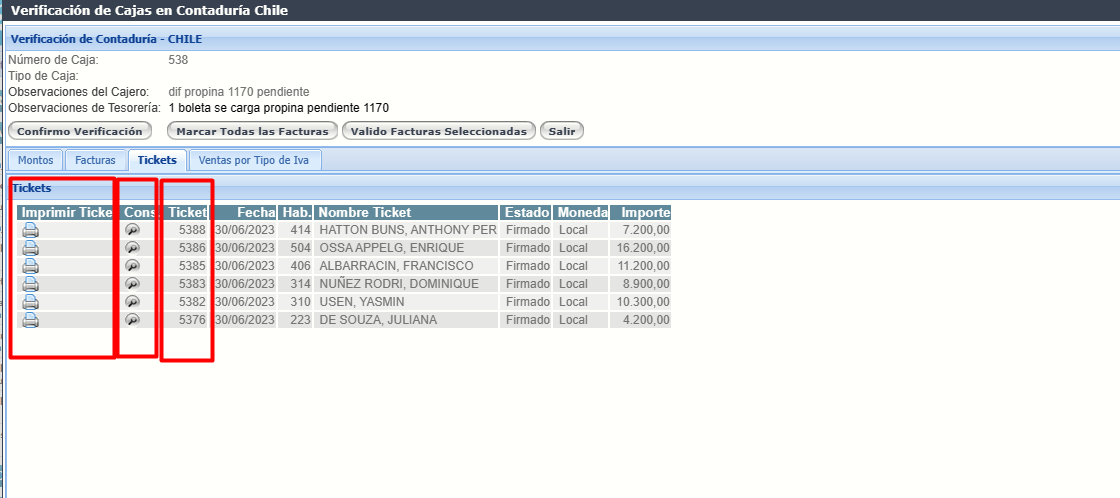Viewport: 1120px width, 498px height.
Task: Print ticket 5388 with printer icon
Action: [30, 230]
